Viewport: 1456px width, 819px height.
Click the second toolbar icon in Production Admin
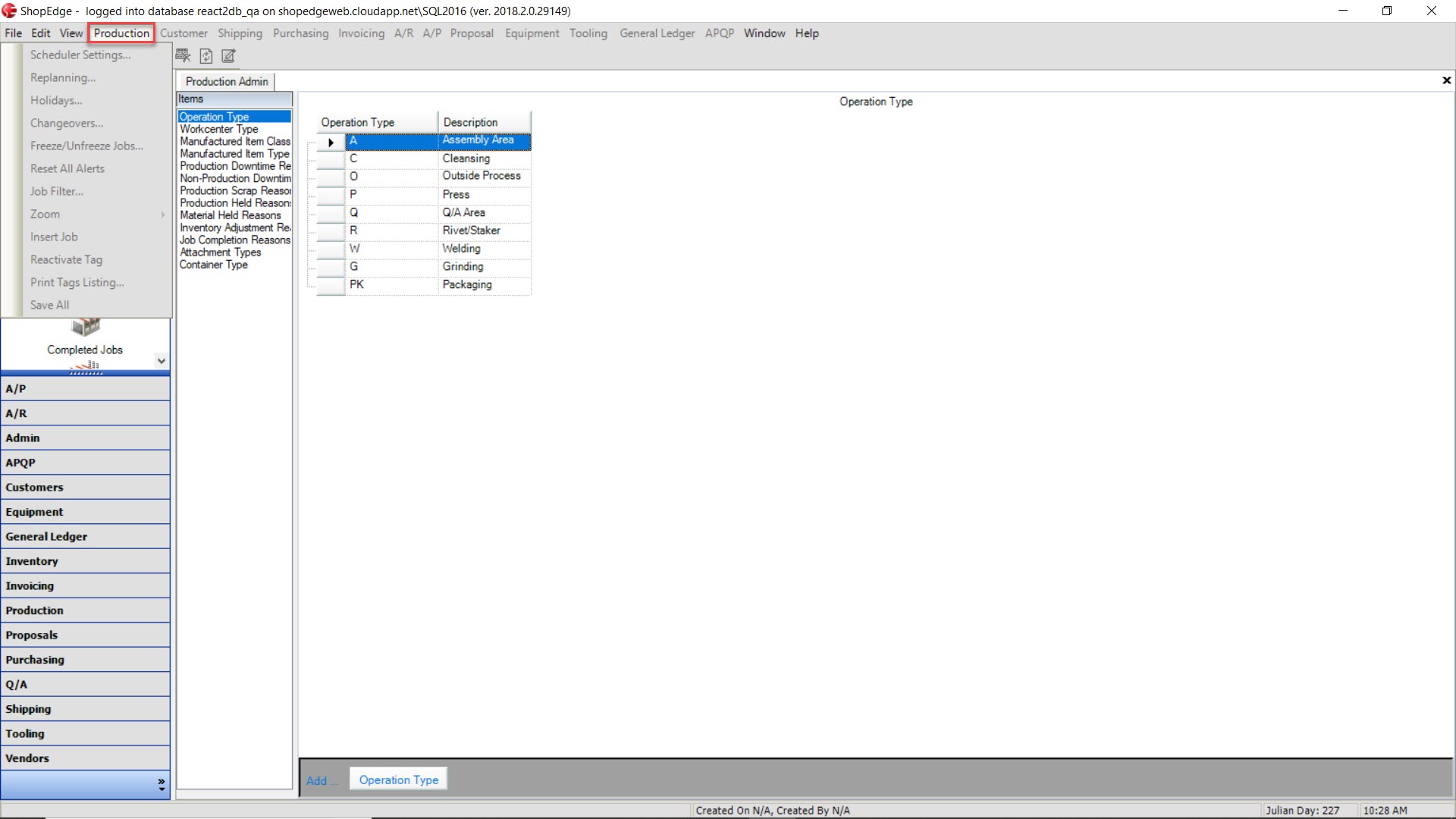coord(206,56)
